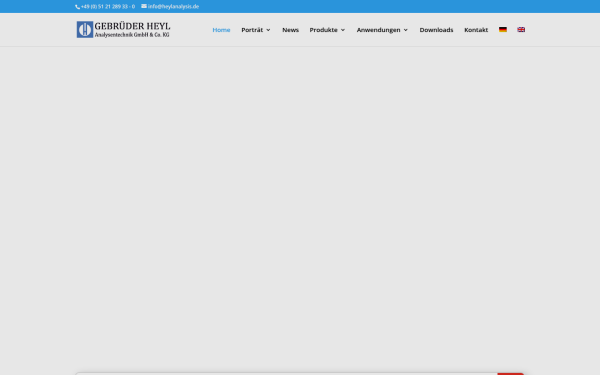Open the News page
600x375 pixels.
click(290, 30)
